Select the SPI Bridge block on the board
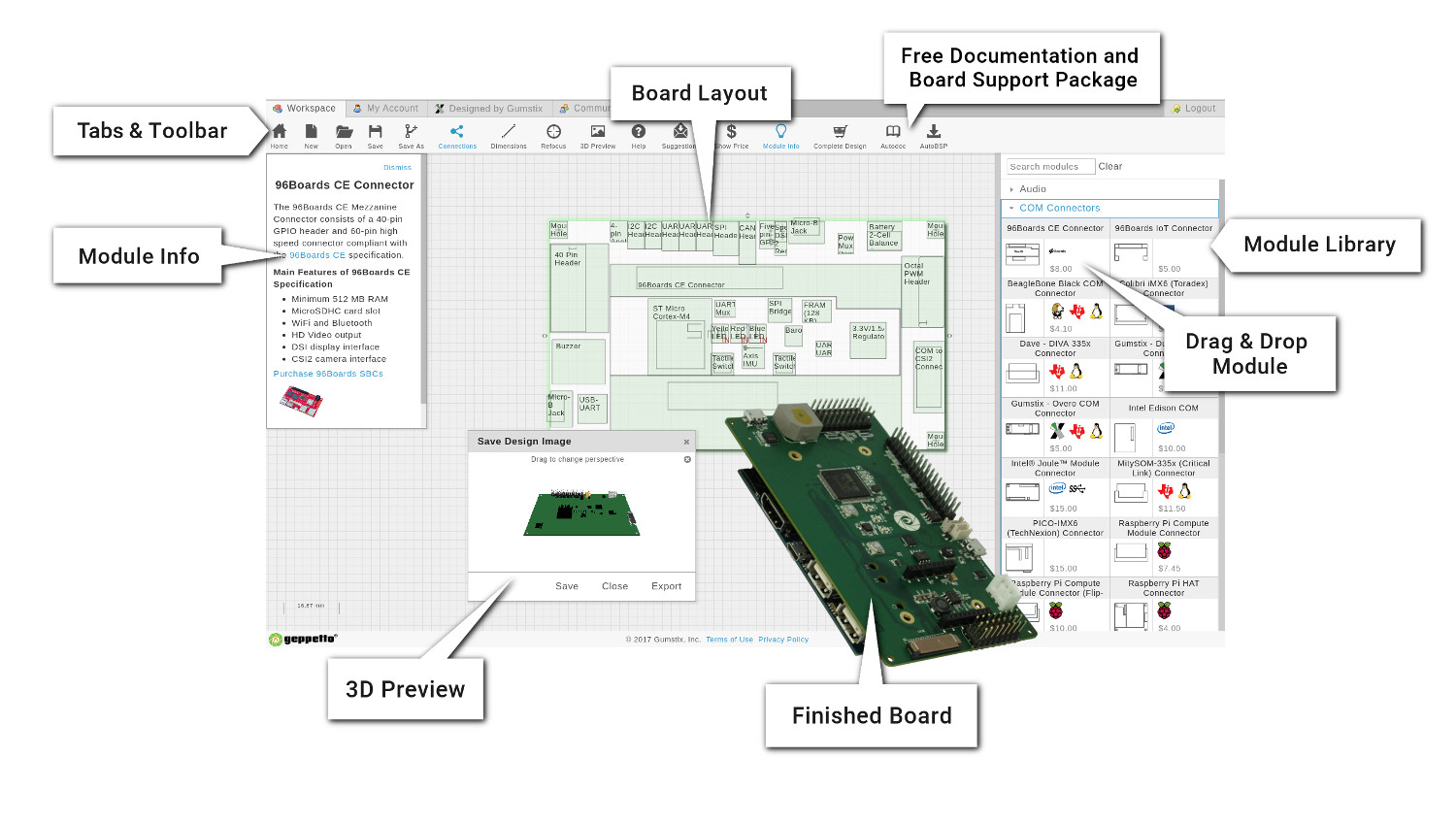This screenshot has width=1456, height=824. (779, 309)
